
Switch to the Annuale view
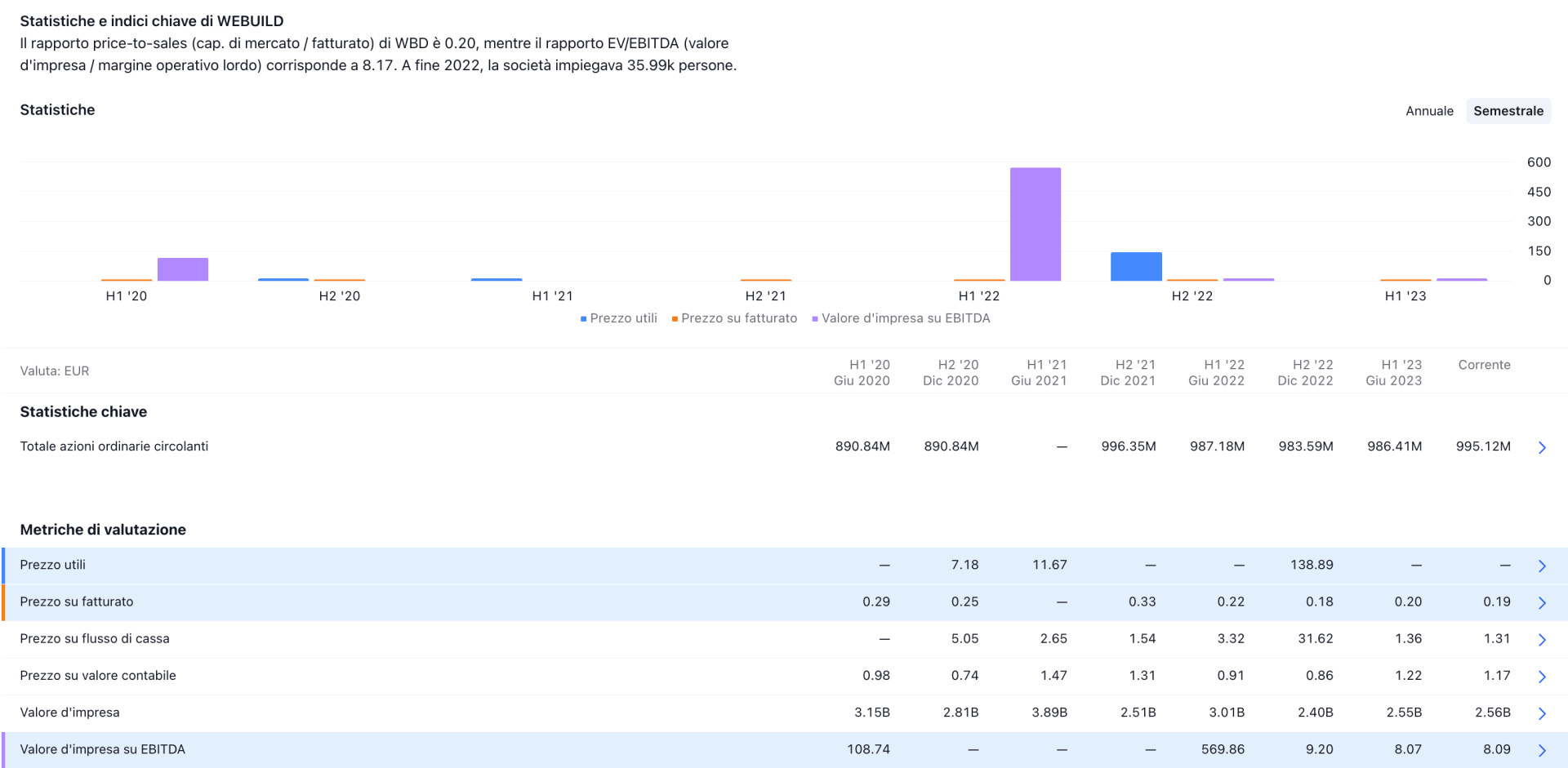click(x=1428, y=111)
